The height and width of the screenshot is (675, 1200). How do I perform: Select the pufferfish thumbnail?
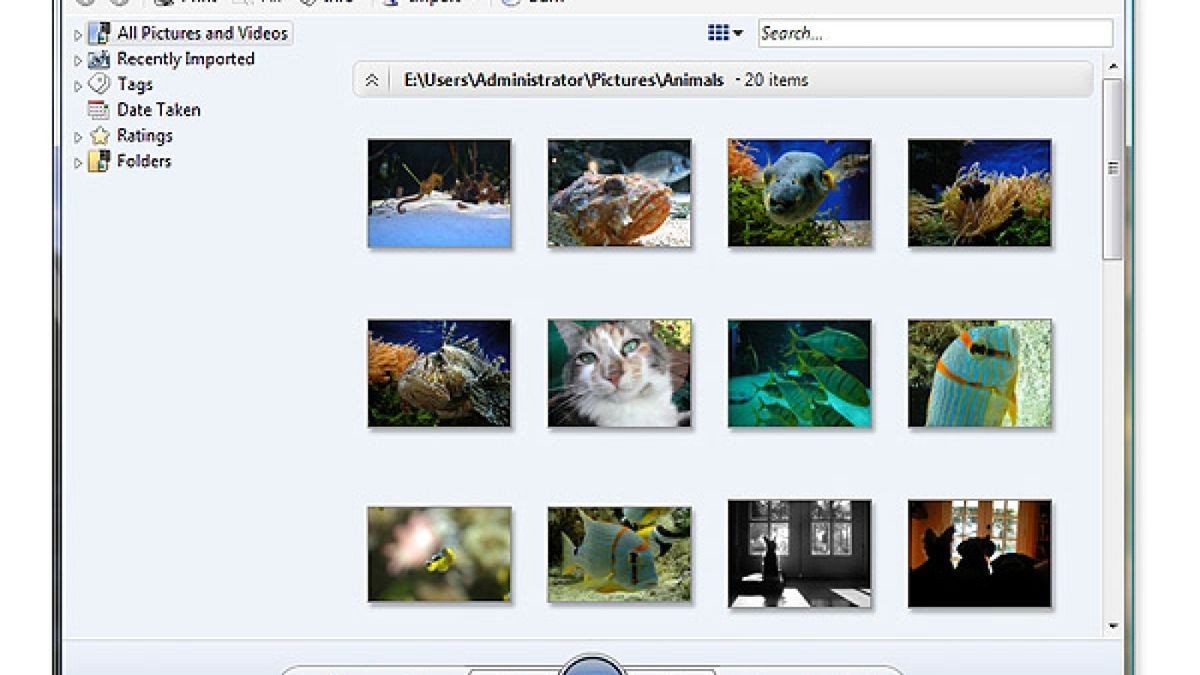[799, 193]
